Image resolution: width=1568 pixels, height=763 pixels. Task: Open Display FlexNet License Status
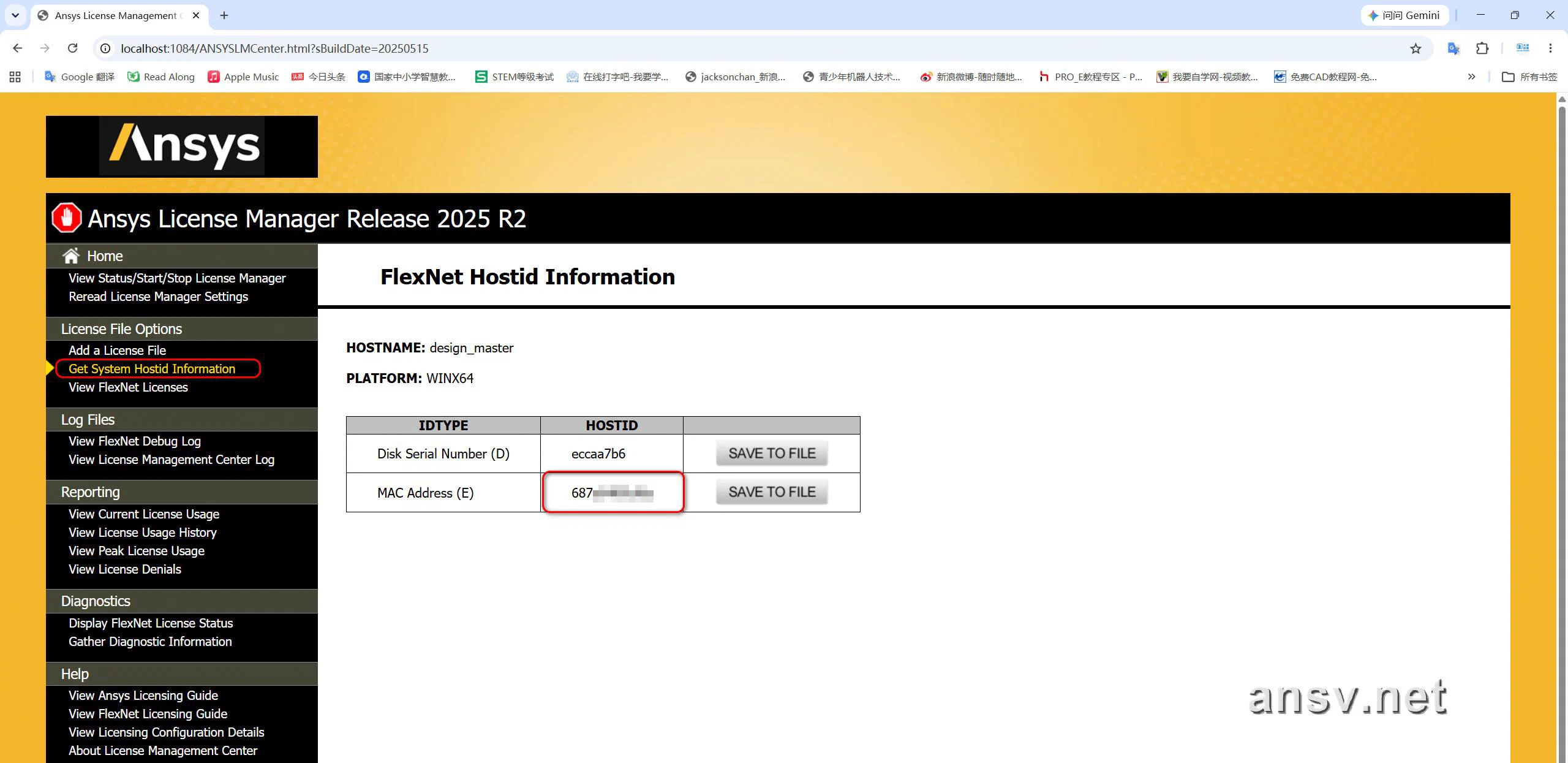(151, 623)
